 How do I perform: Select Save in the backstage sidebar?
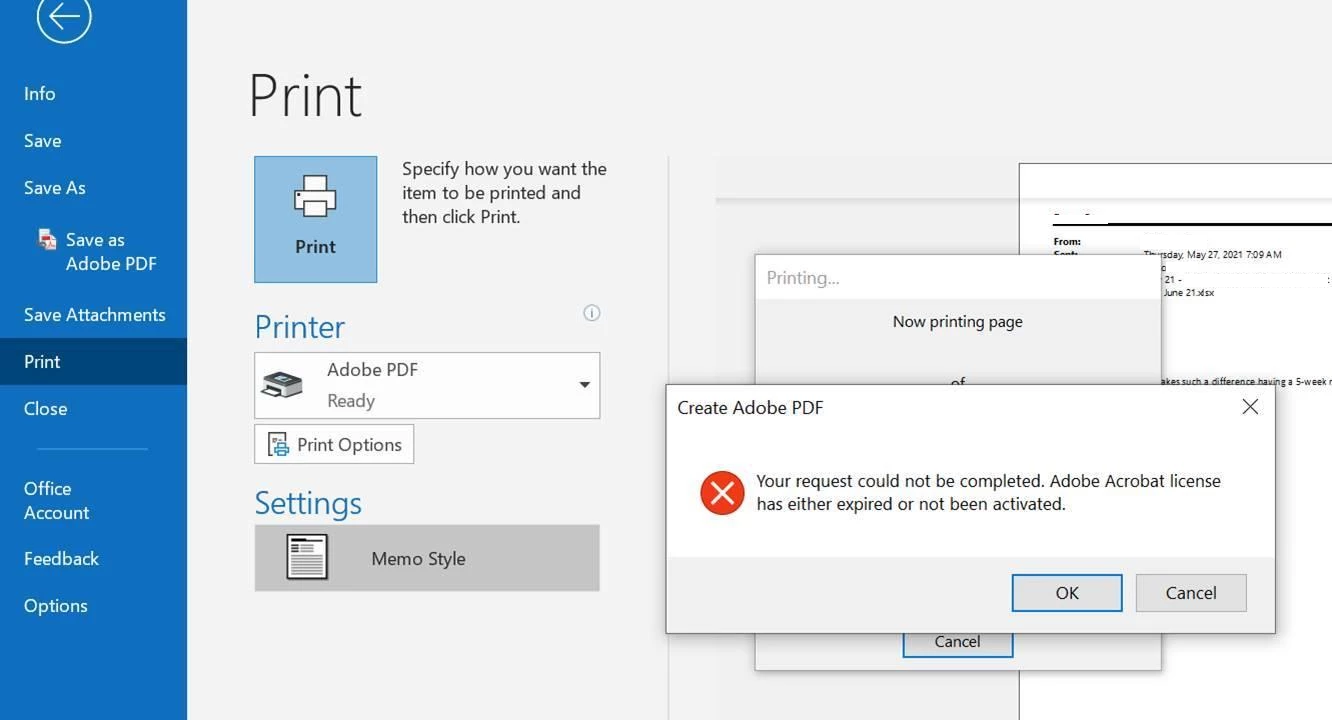tap(43, 141)
